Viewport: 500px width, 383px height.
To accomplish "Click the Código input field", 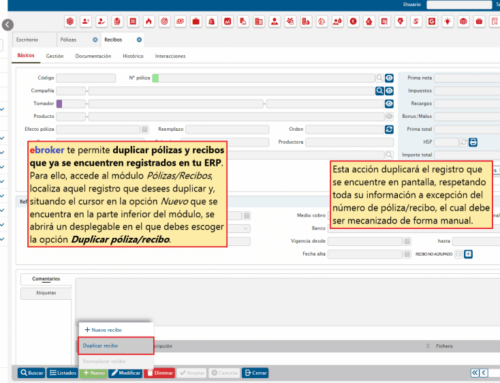I will coord(86,78).
